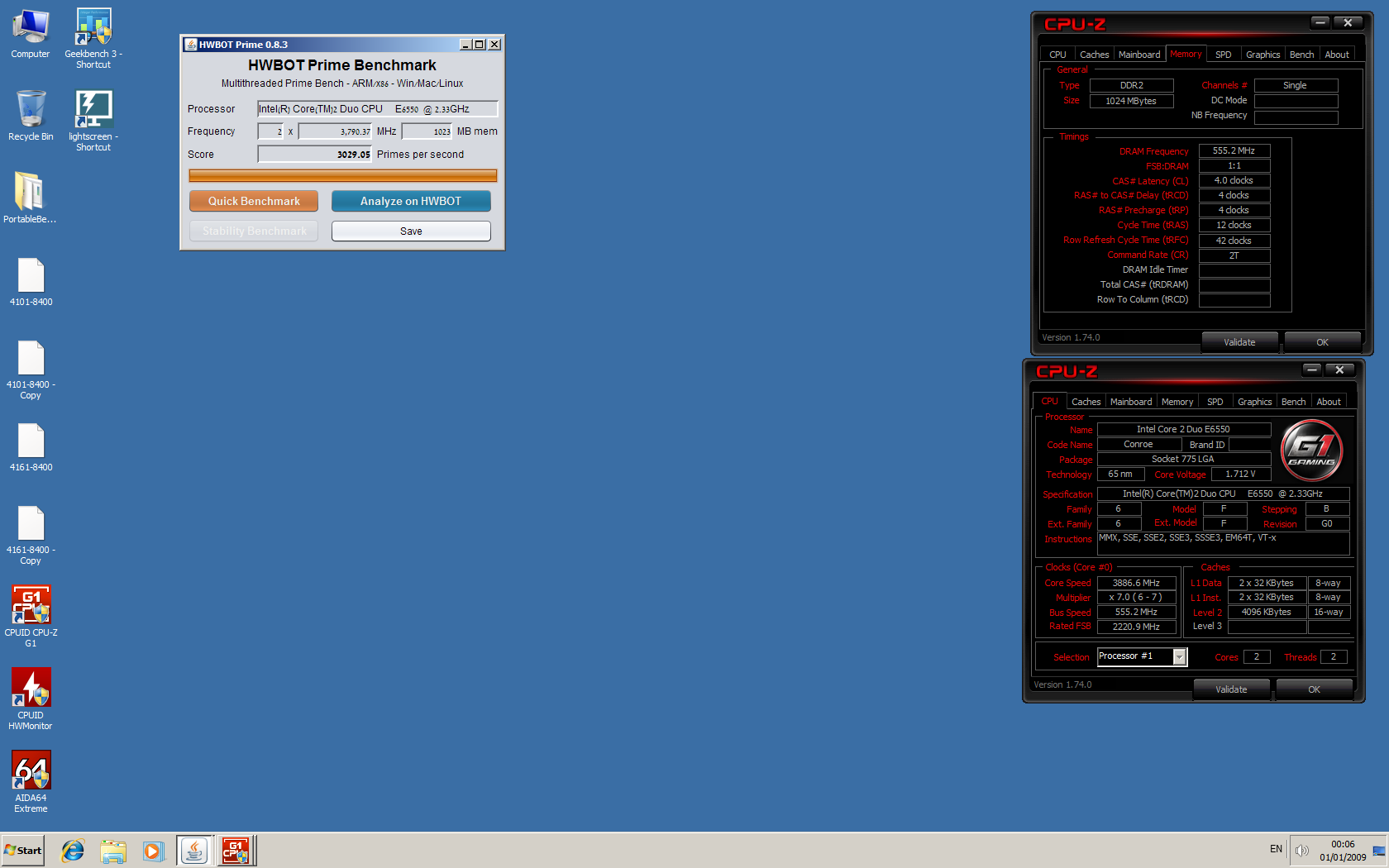Image resolution: width=1389 pixels, height=868 pixels.
Task: Click the Level 2 4096 KBytes cache value
Action: (x=1266, y=613)
